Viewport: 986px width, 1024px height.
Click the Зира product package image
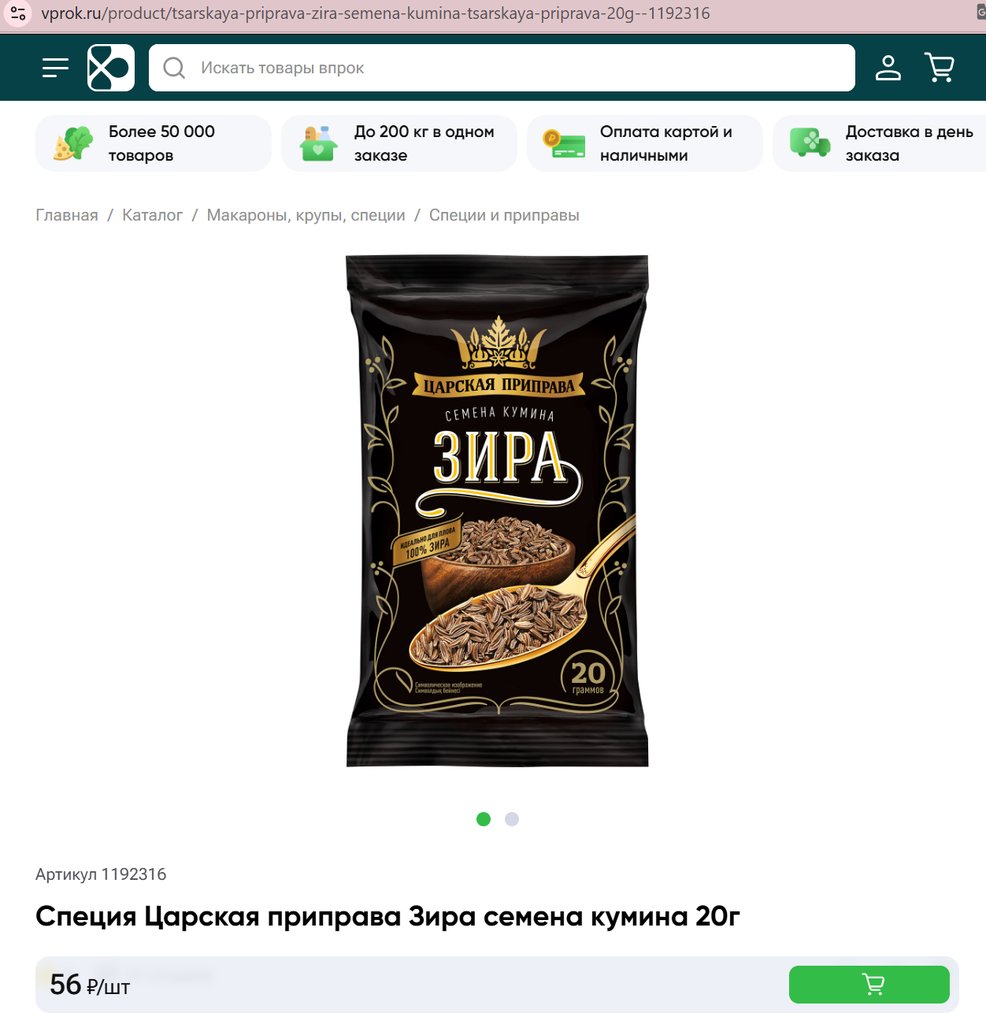[497, 511]
